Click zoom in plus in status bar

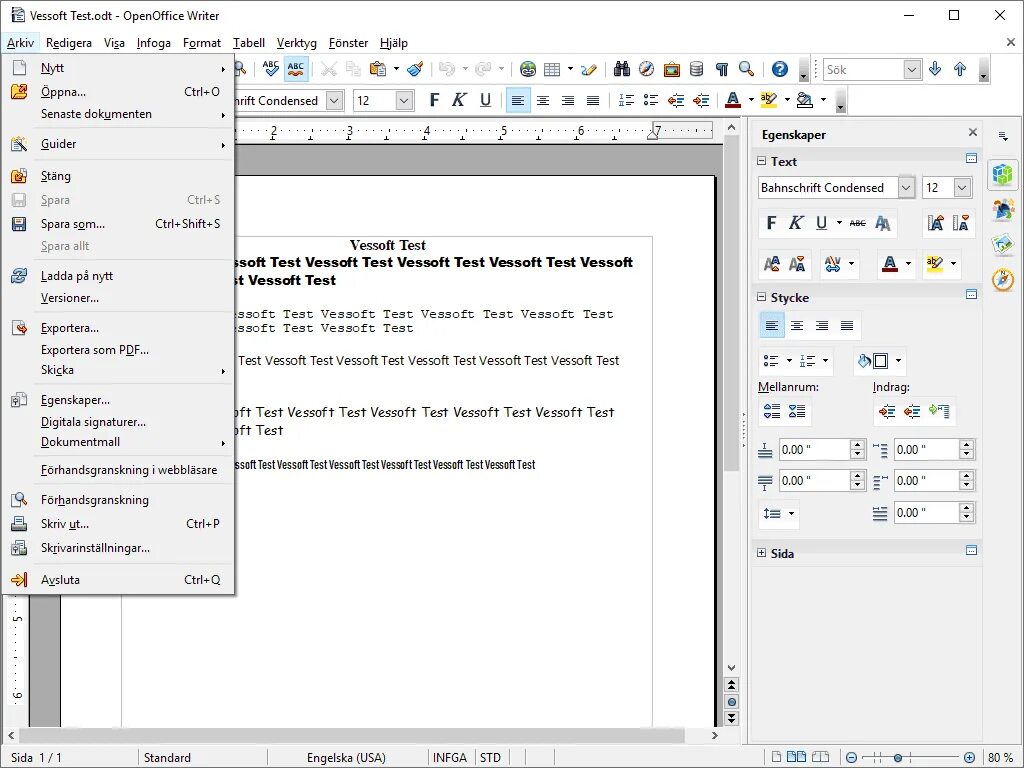[969, 758]
